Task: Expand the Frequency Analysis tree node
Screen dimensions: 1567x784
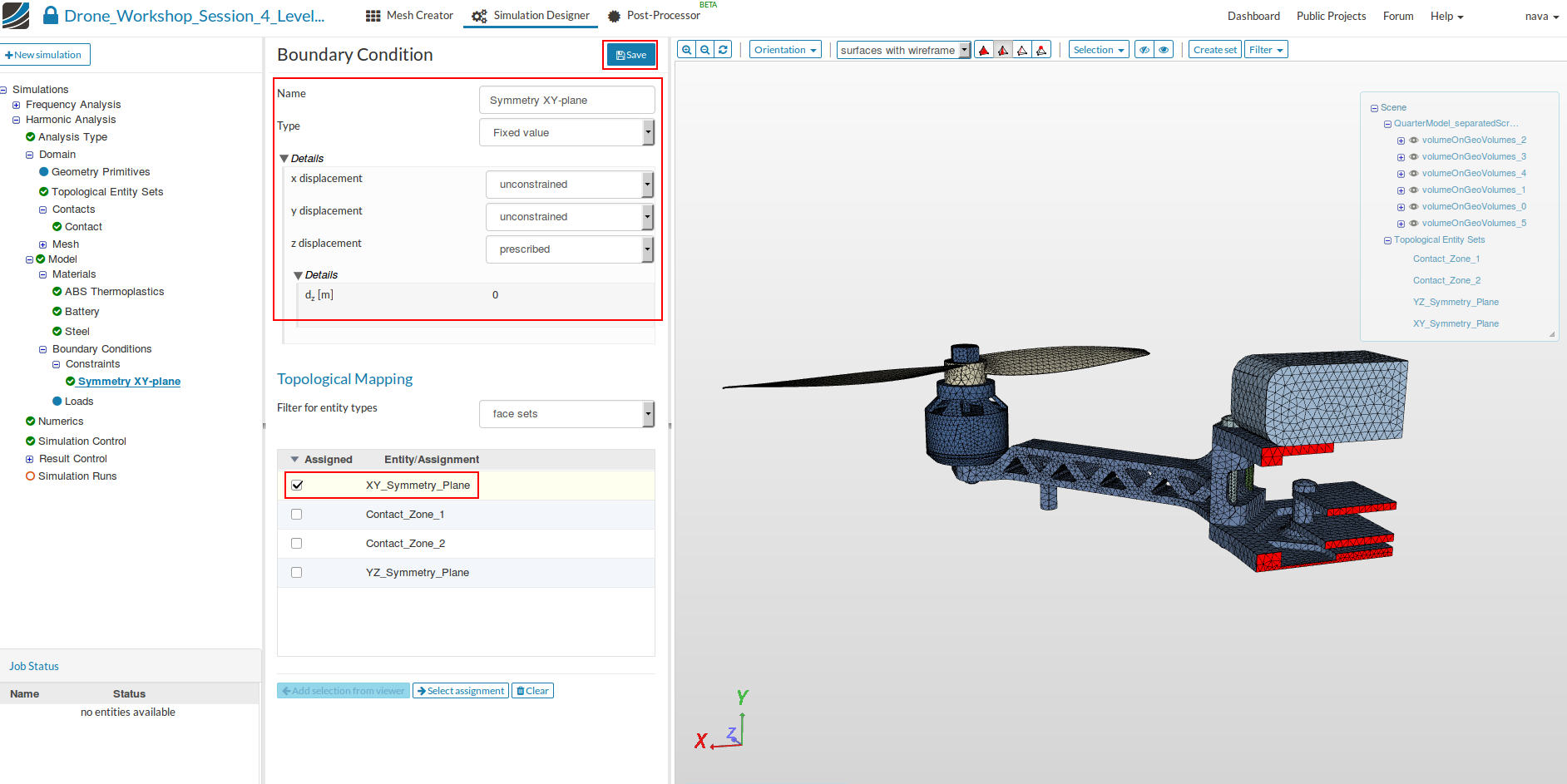Action: click(17, 105)
